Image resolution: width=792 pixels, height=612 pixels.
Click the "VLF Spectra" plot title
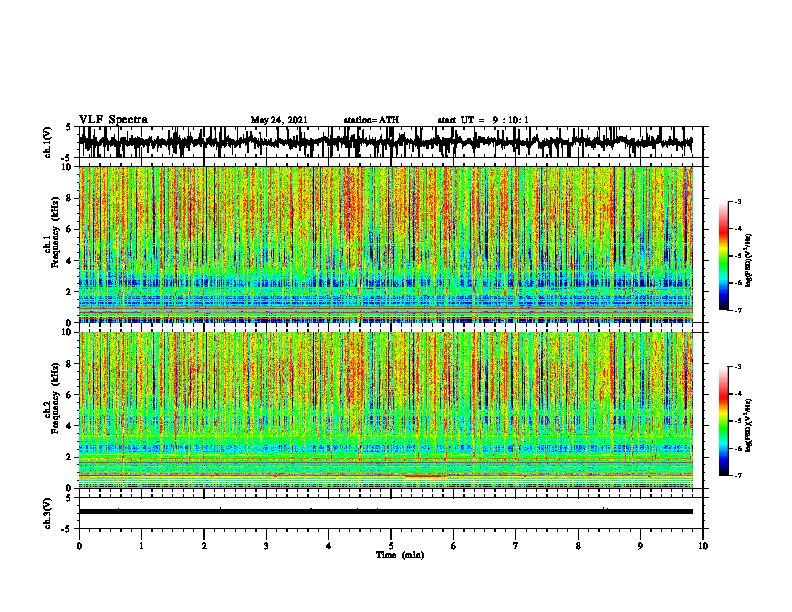(x=113, y=119)
